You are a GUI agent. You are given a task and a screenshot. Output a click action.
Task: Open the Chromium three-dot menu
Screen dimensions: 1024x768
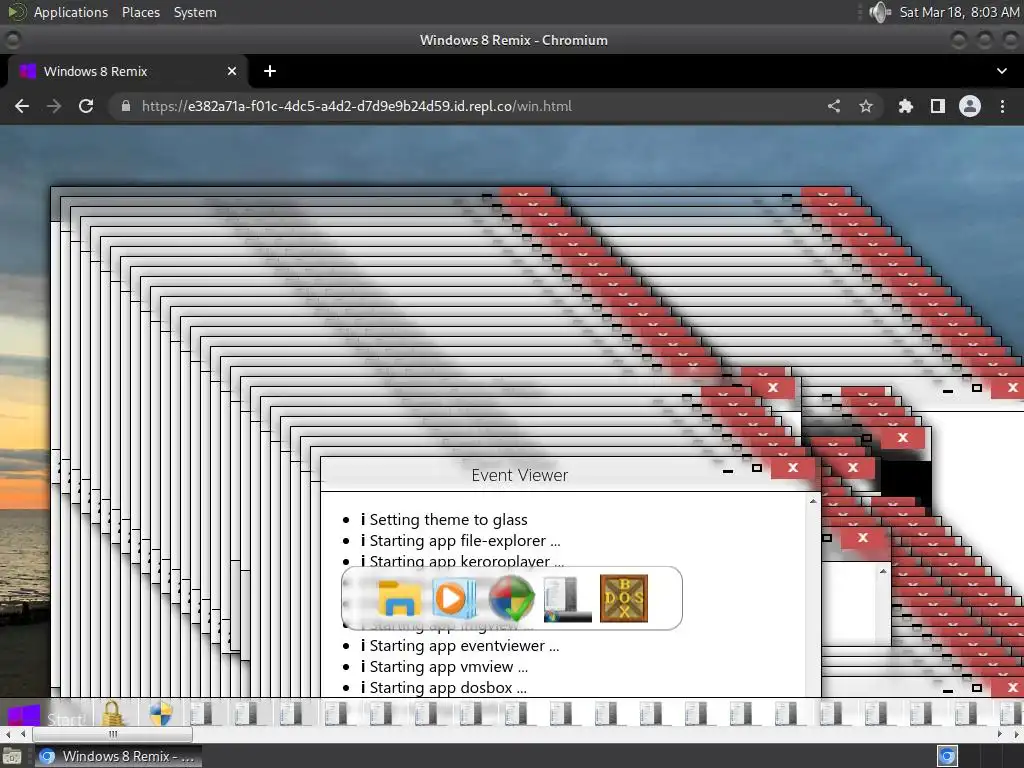click(1002, 106)
